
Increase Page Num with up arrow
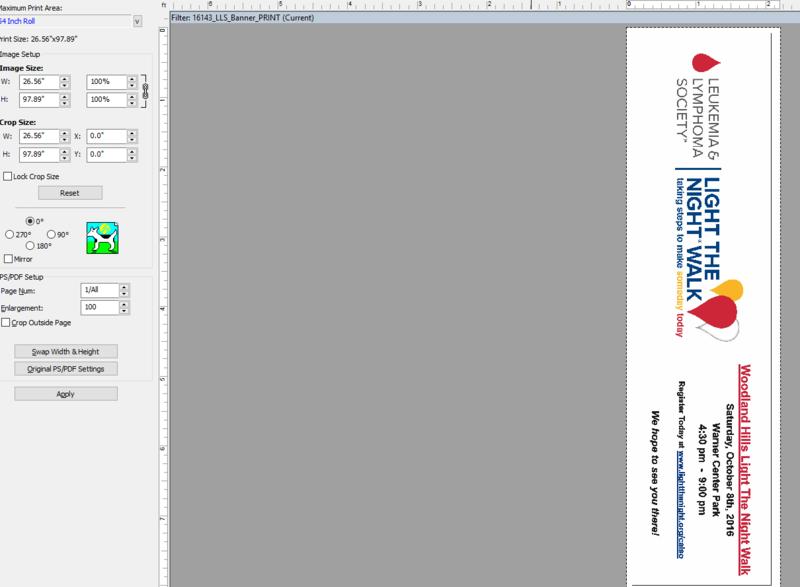pyautogui.click(x=124, y=287)
